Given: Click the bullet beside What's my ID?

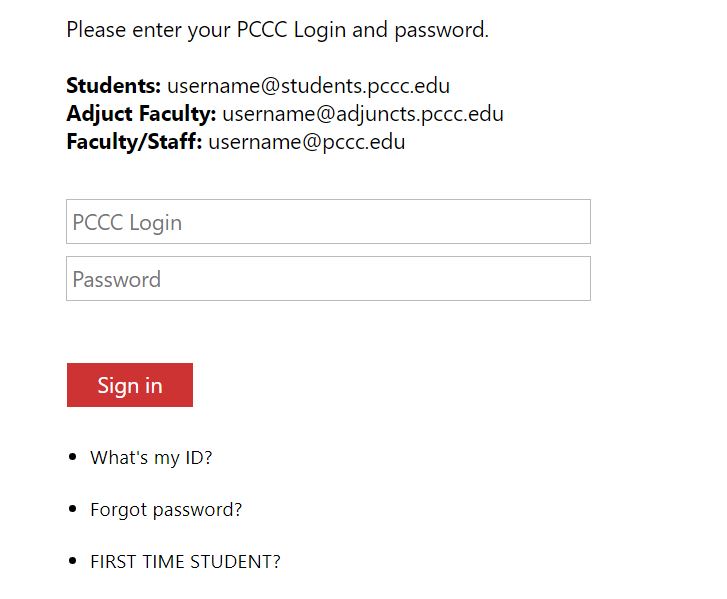Looking at the screenshot, I should (x=72, y=457).
